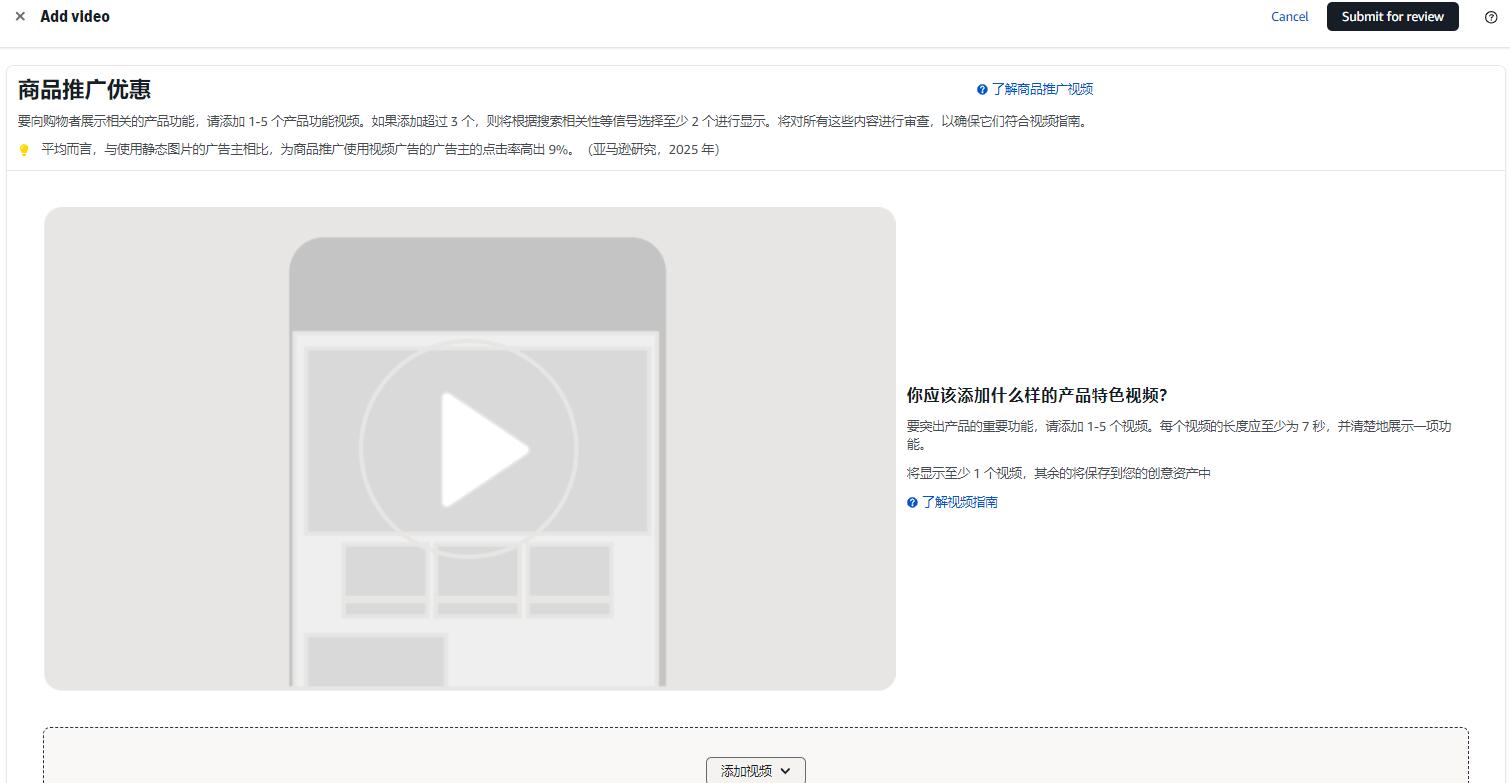Click the yellow lightbulb tip icon

click(24, 150)
